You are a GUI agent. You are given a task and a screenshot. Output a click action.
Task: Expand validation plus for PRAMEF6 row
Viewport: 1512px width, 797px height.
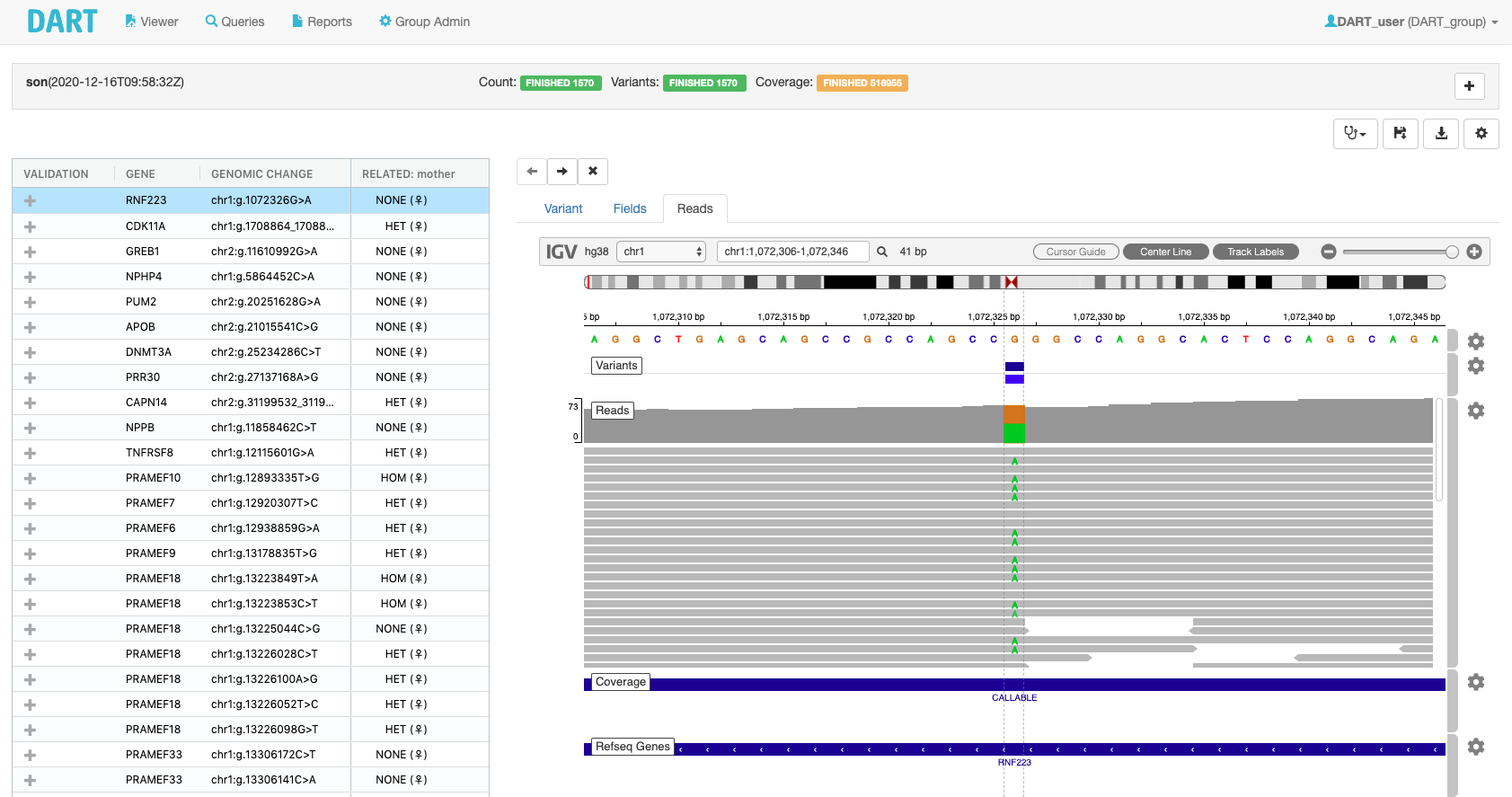pos(30,528)
